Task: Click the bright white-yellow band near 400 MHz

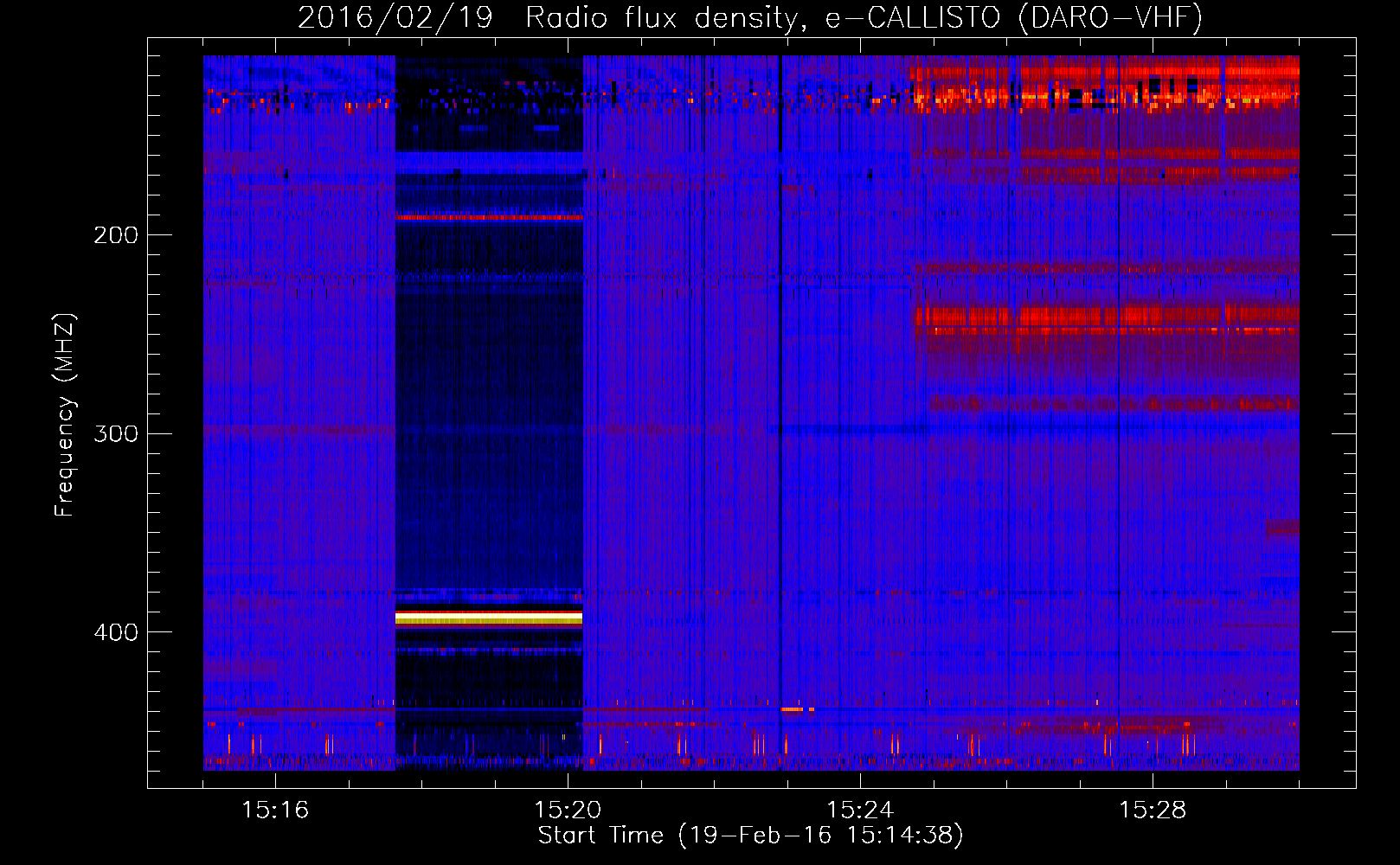Action: coord(489,618)
